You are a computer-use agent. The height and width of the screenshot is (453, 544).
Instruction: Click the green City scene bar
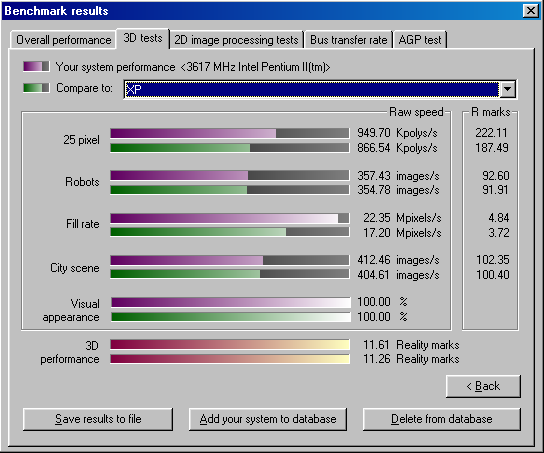pyautogui.click(x=230, y=274)
